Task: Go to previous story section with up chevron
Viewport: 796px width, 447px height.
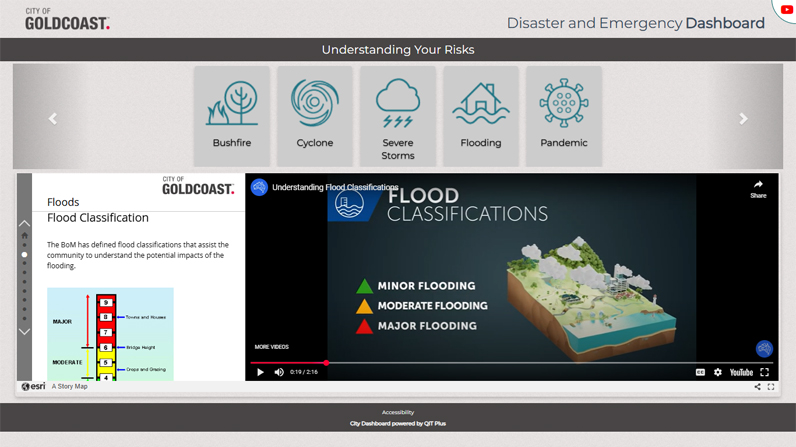Action: [25, 223]
